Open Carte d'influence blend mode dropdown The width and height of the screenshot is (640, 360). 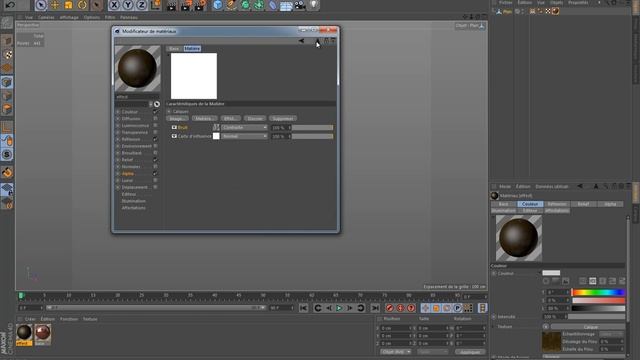tap(244, 136)
